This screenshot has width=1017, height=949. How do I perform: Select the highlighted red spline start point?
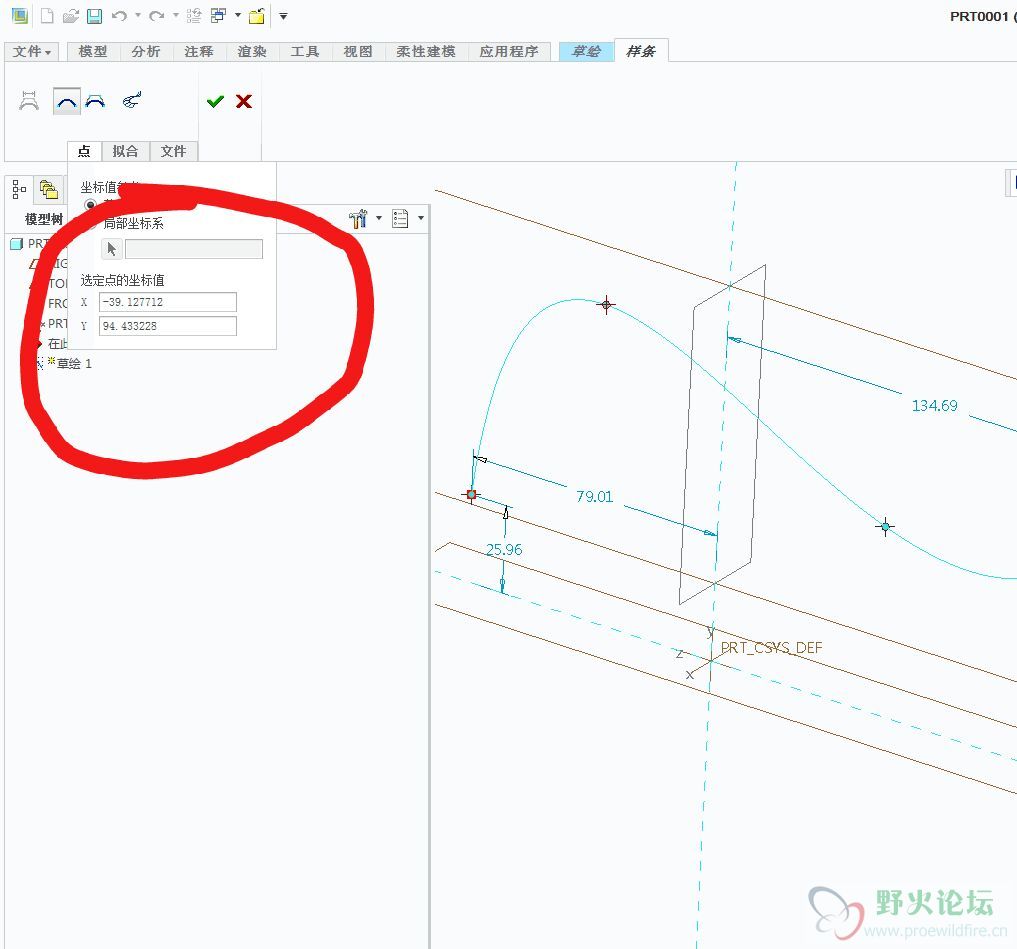[472, 495]
